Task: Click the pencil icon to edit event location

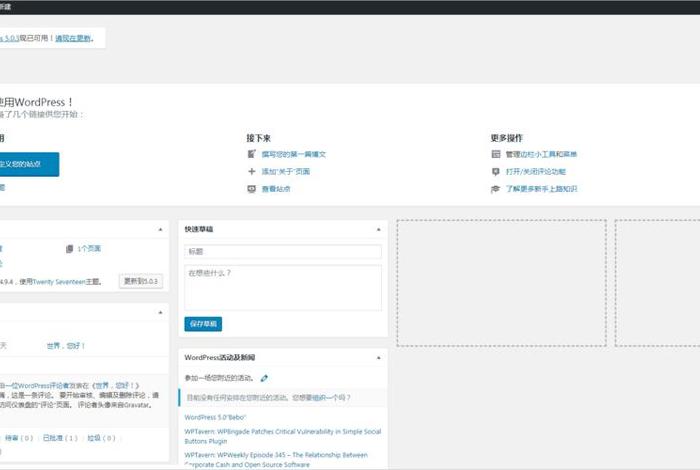Action: [x=264, y=378]
